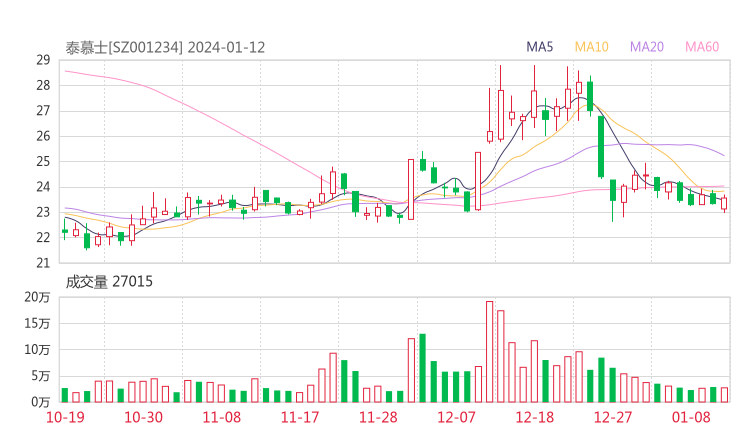Click the price axis value 21
Viewport: 740px width, 440px height.
point(43,263)
